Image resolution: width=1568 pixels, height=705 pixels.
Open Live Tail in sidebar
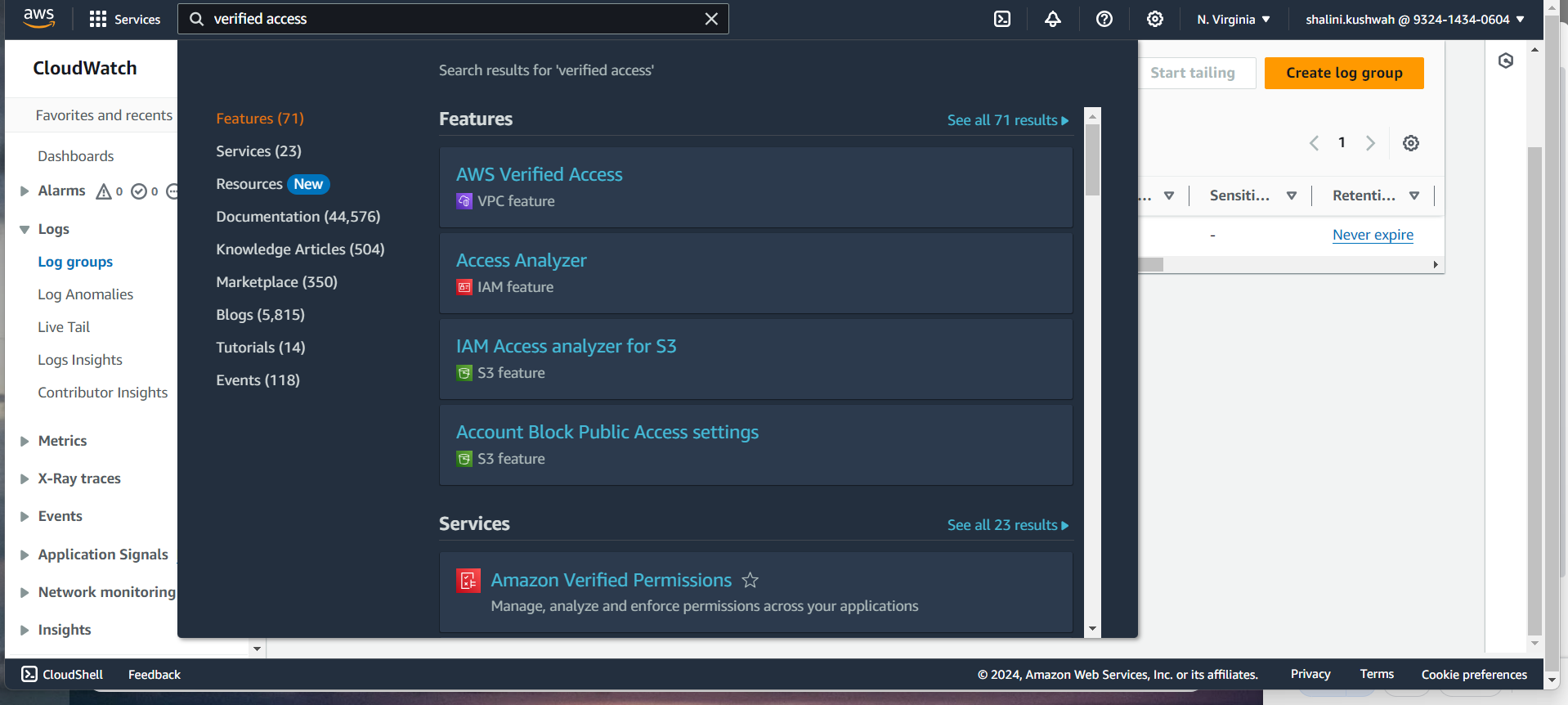[x=64, y=327]
